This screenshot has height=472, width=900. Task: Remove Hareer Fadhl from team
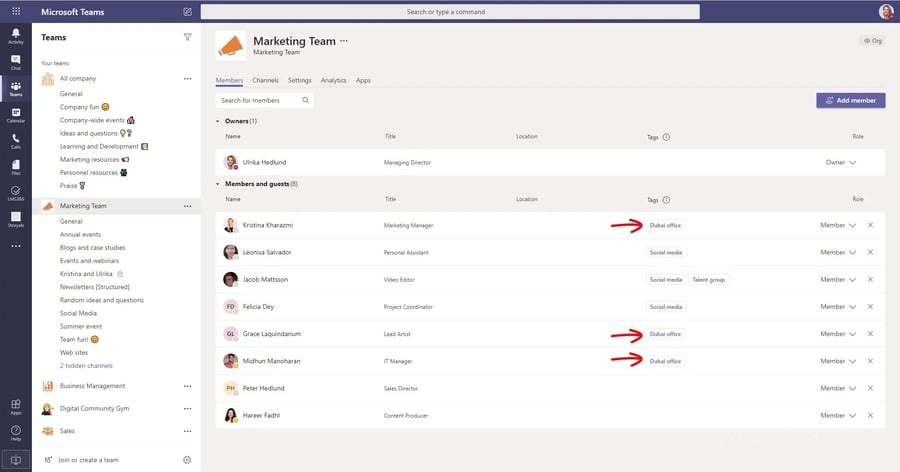coord(870,415)
